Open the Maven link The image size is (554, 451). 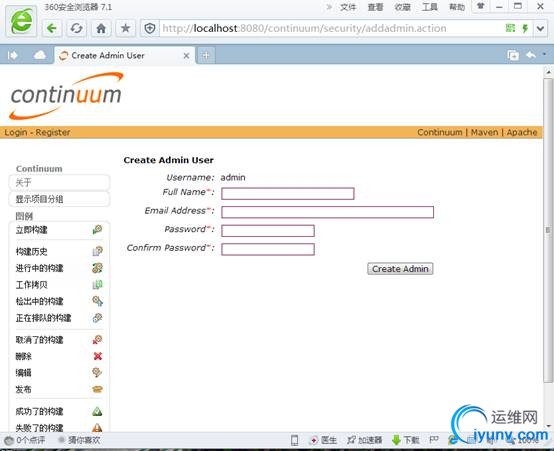tap(484, 132)
